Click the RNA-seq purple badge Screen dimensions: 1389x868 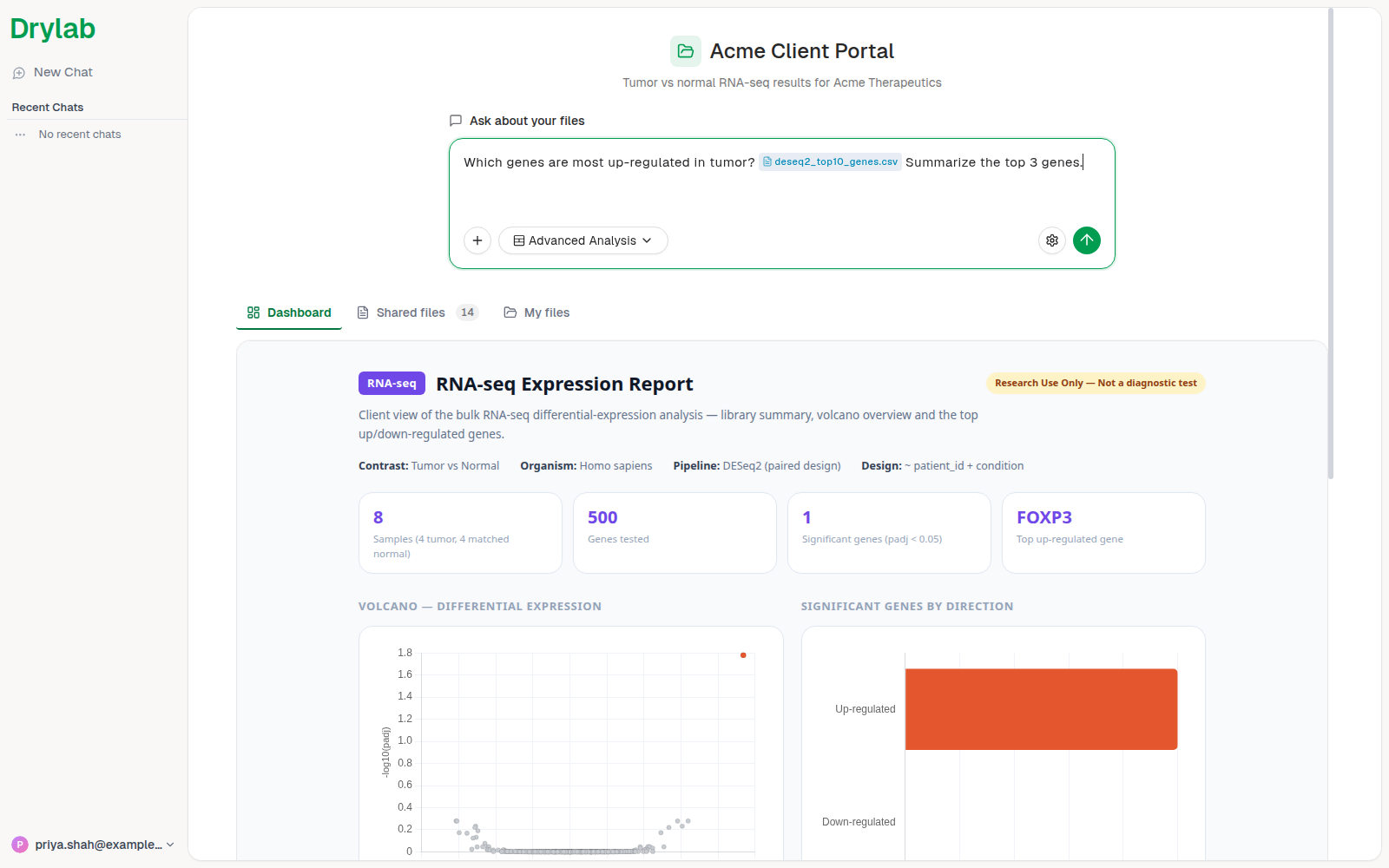pyautogui.click(x=392, y=383)
